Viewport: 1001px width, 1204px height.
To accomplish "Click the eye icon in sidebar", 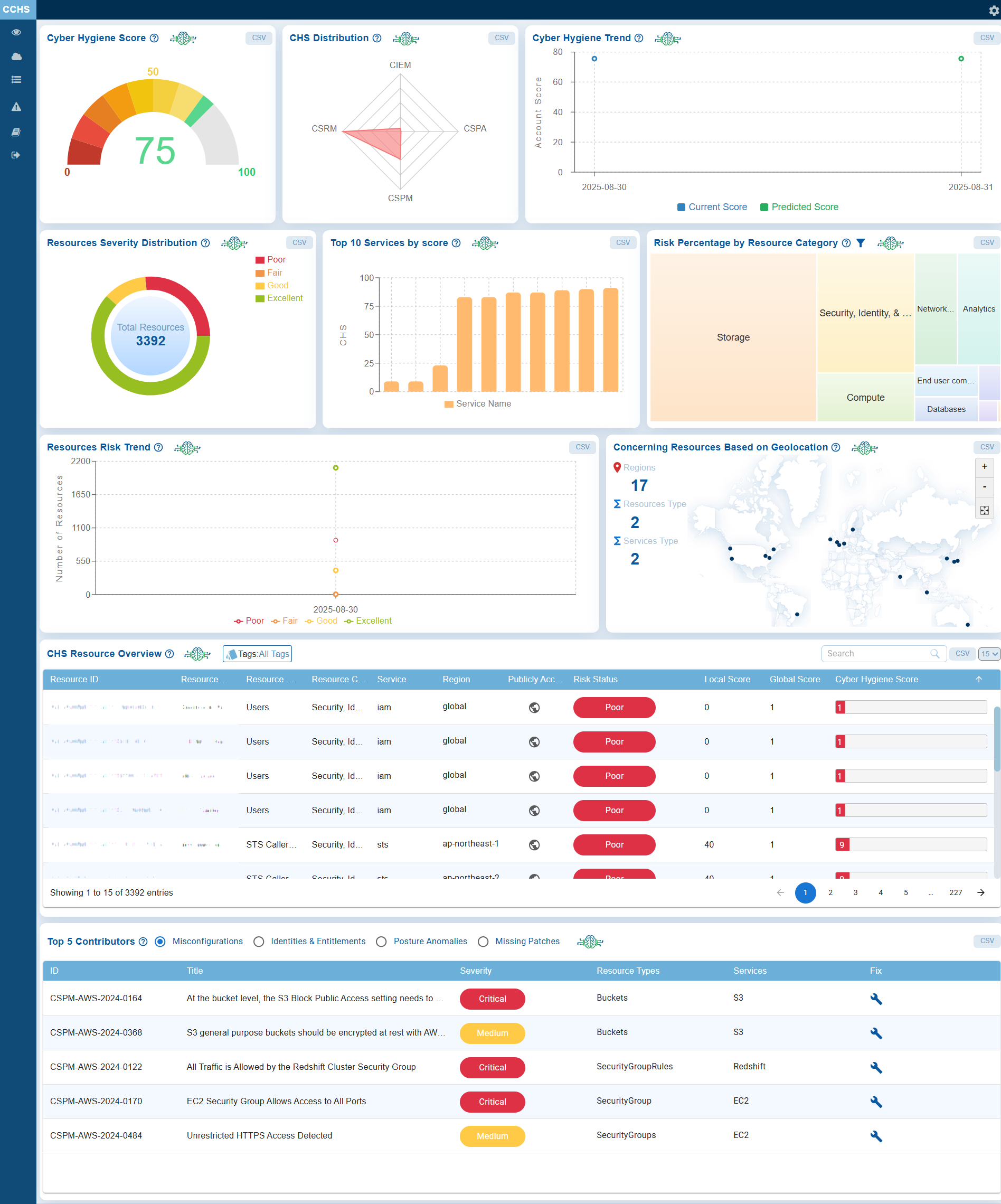I will pyautogui.click(x=16, y=32).
